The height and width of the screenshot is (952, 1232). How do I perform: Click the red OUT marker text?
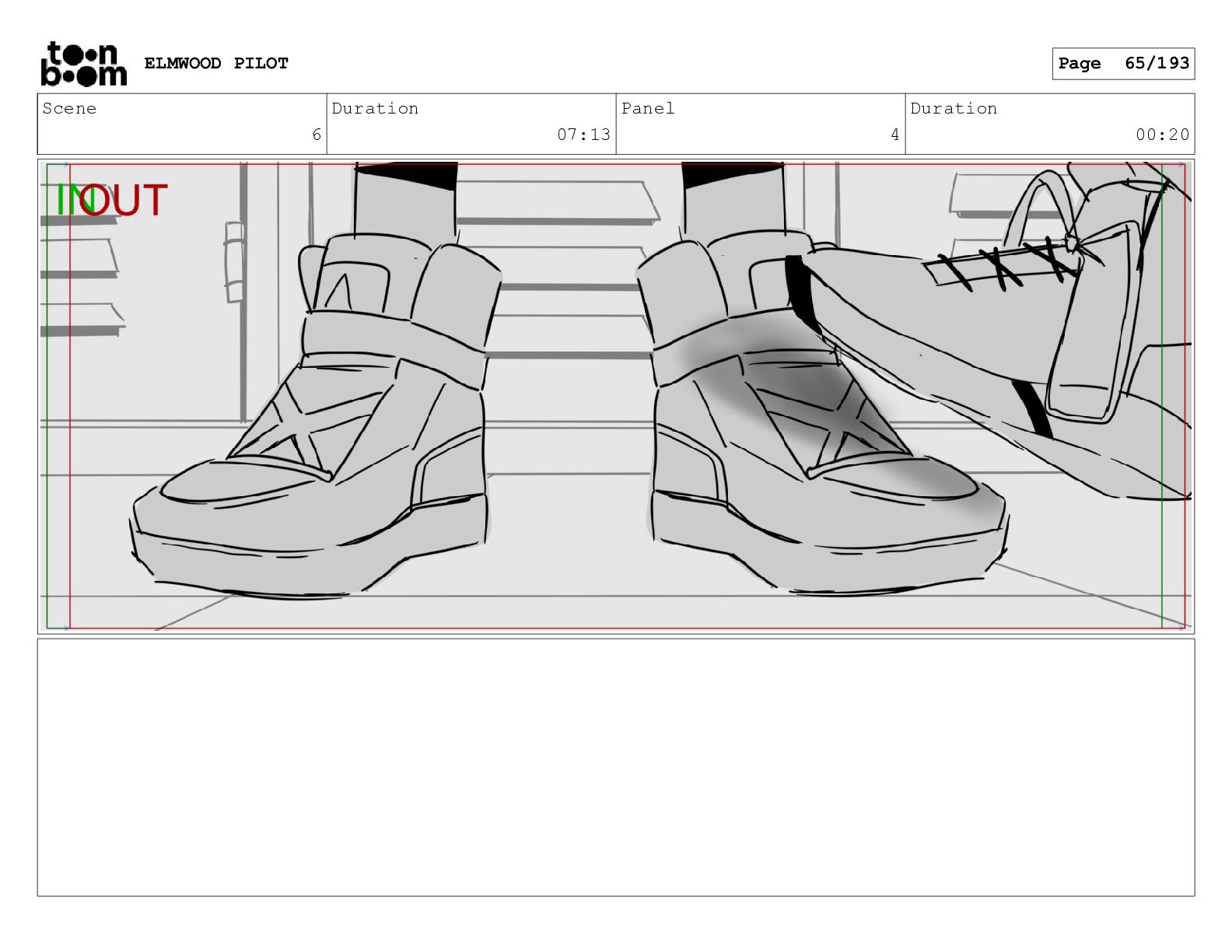tap(124, 200)
